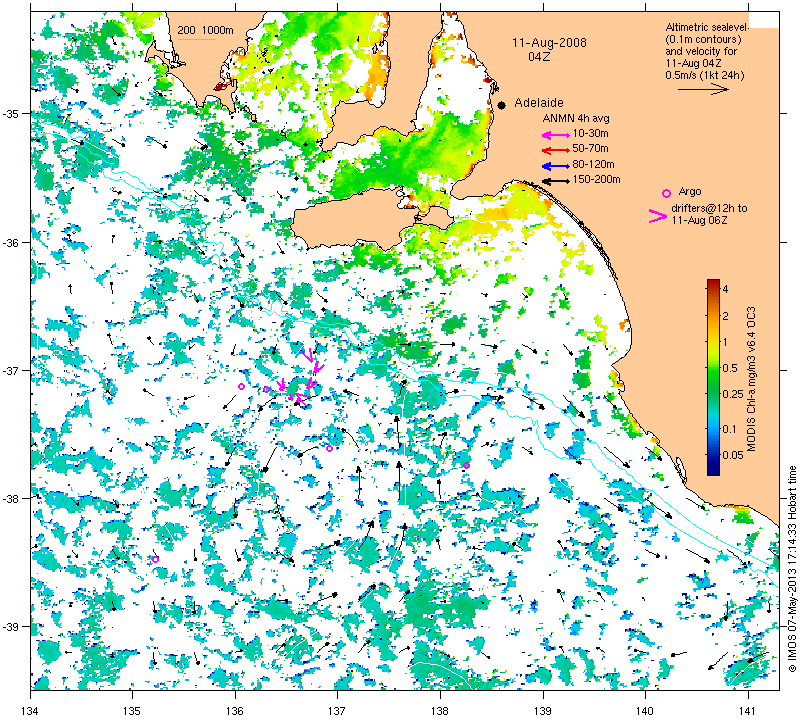Click the 'MODIS Chl-a mg/m3 v6.4 OC3' colorbar title

pyautogui.click(x=751, y=379)
